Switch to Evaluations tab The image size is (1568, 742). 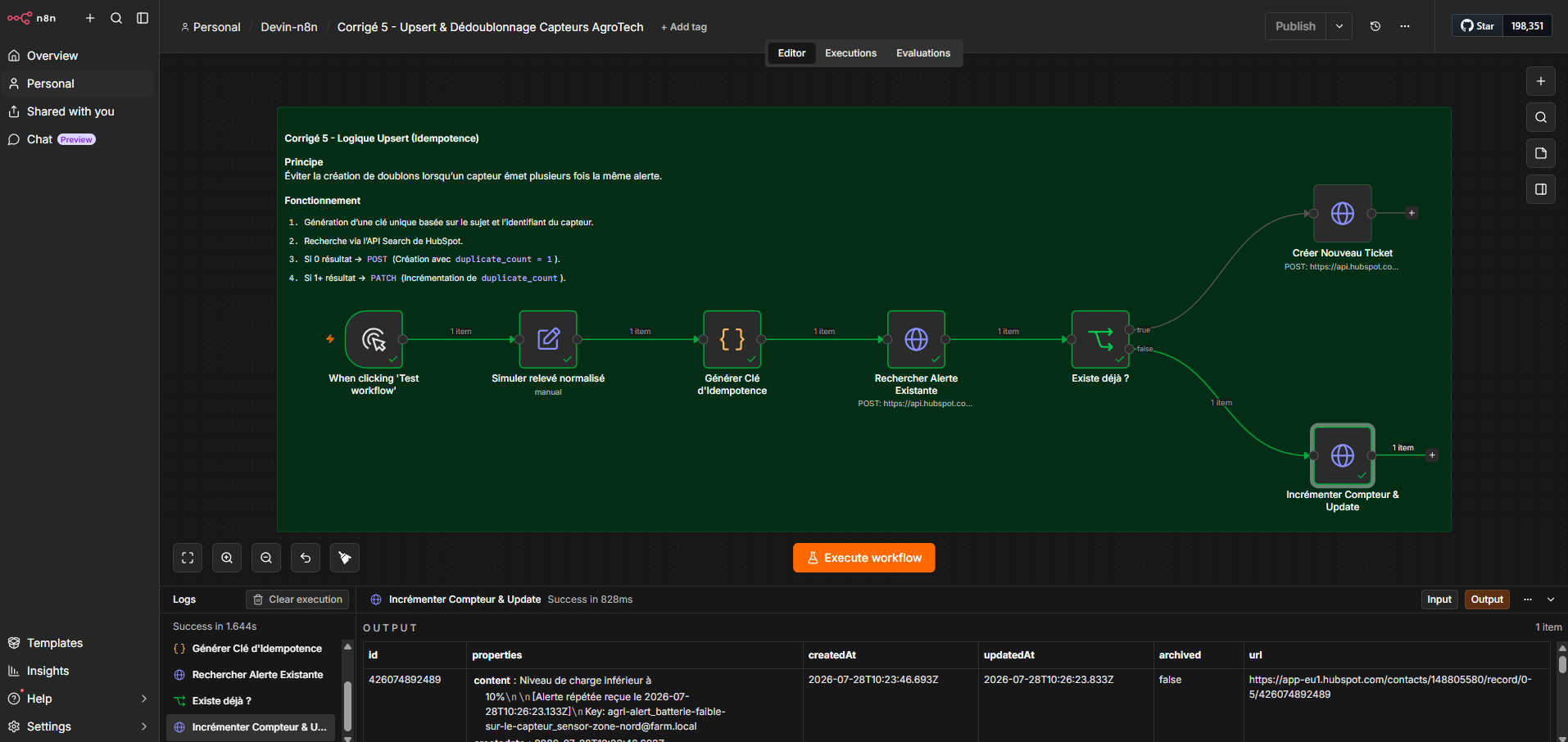tap(923, 53)
